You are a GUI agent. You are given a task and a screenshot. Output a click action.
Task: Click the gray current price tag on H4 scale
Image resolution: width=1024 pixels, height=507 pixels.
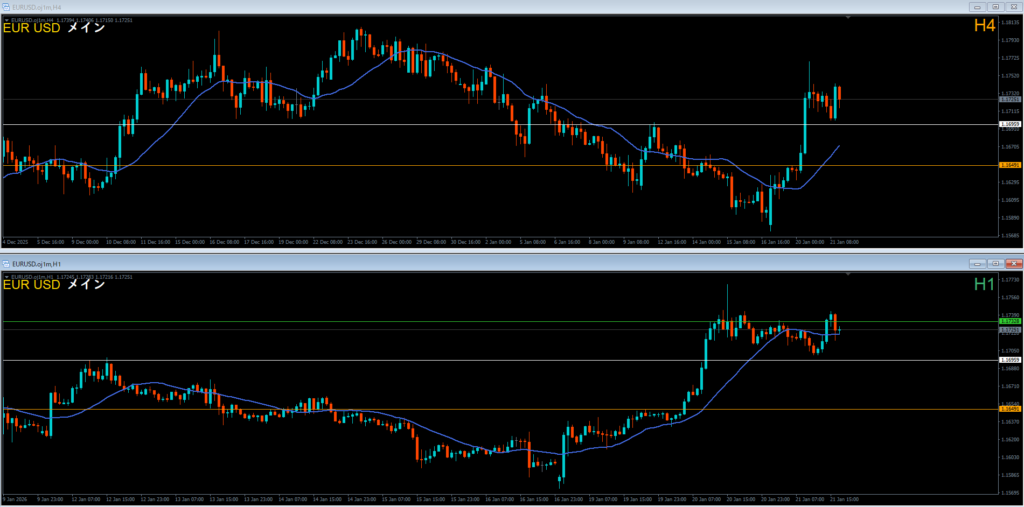click(1009, 100)
